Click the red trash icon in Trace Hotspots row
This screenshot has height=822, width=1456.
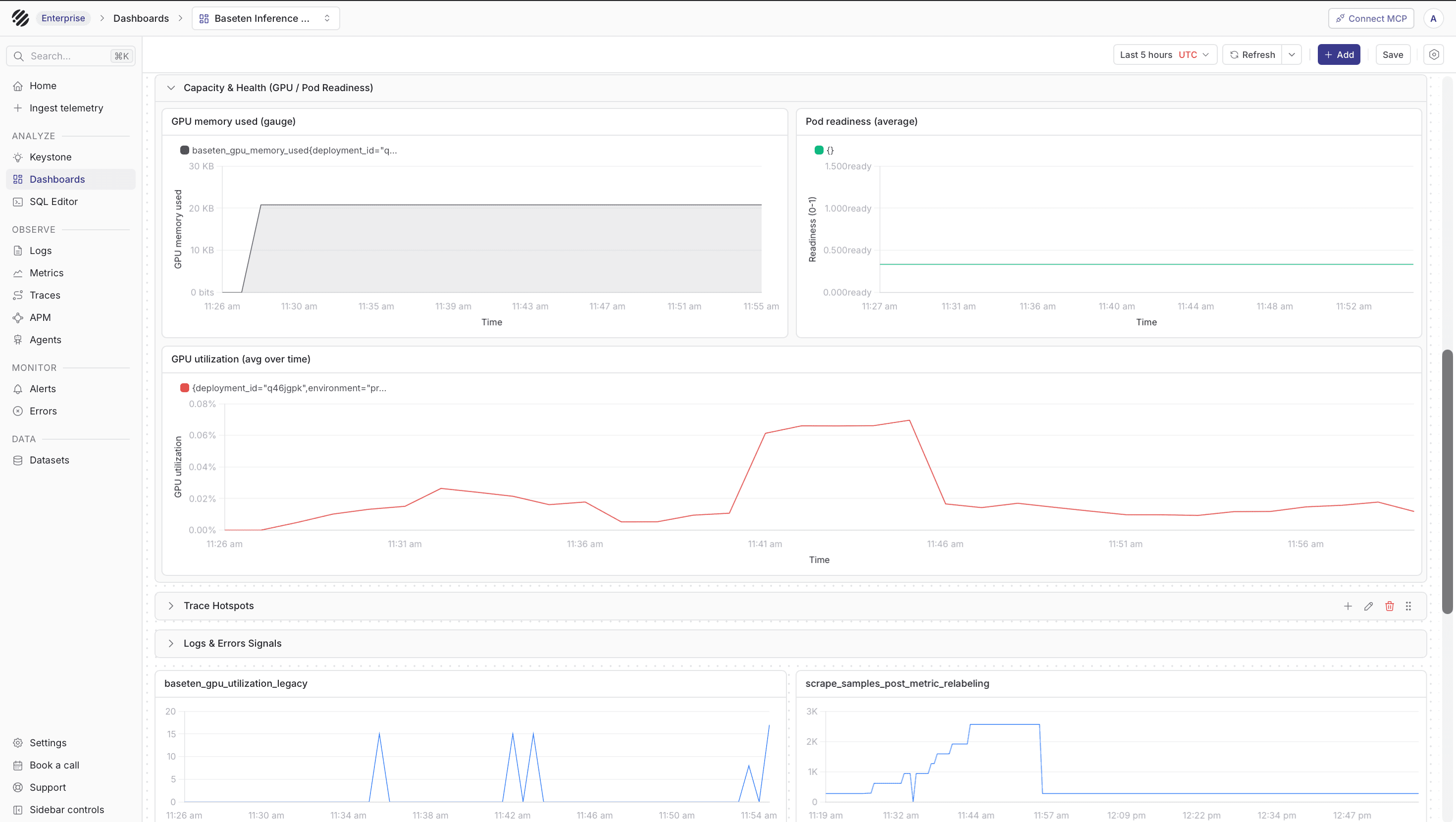pos(1389,606)
